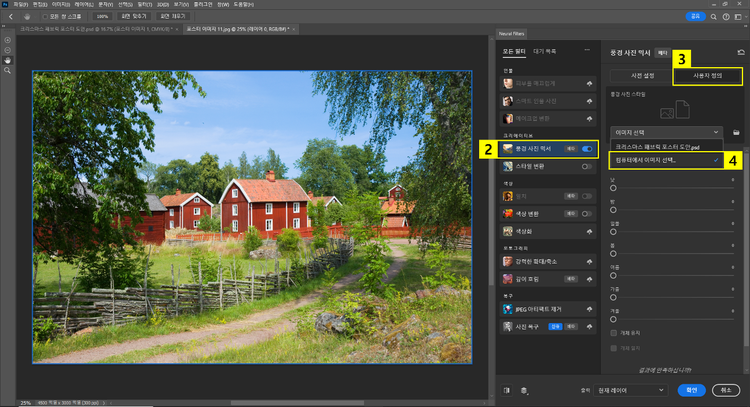Click the Neural Filters settings panel vertical scrollbar
The height and width of the screenshot is (407, 750).
[x=747, y=249]
